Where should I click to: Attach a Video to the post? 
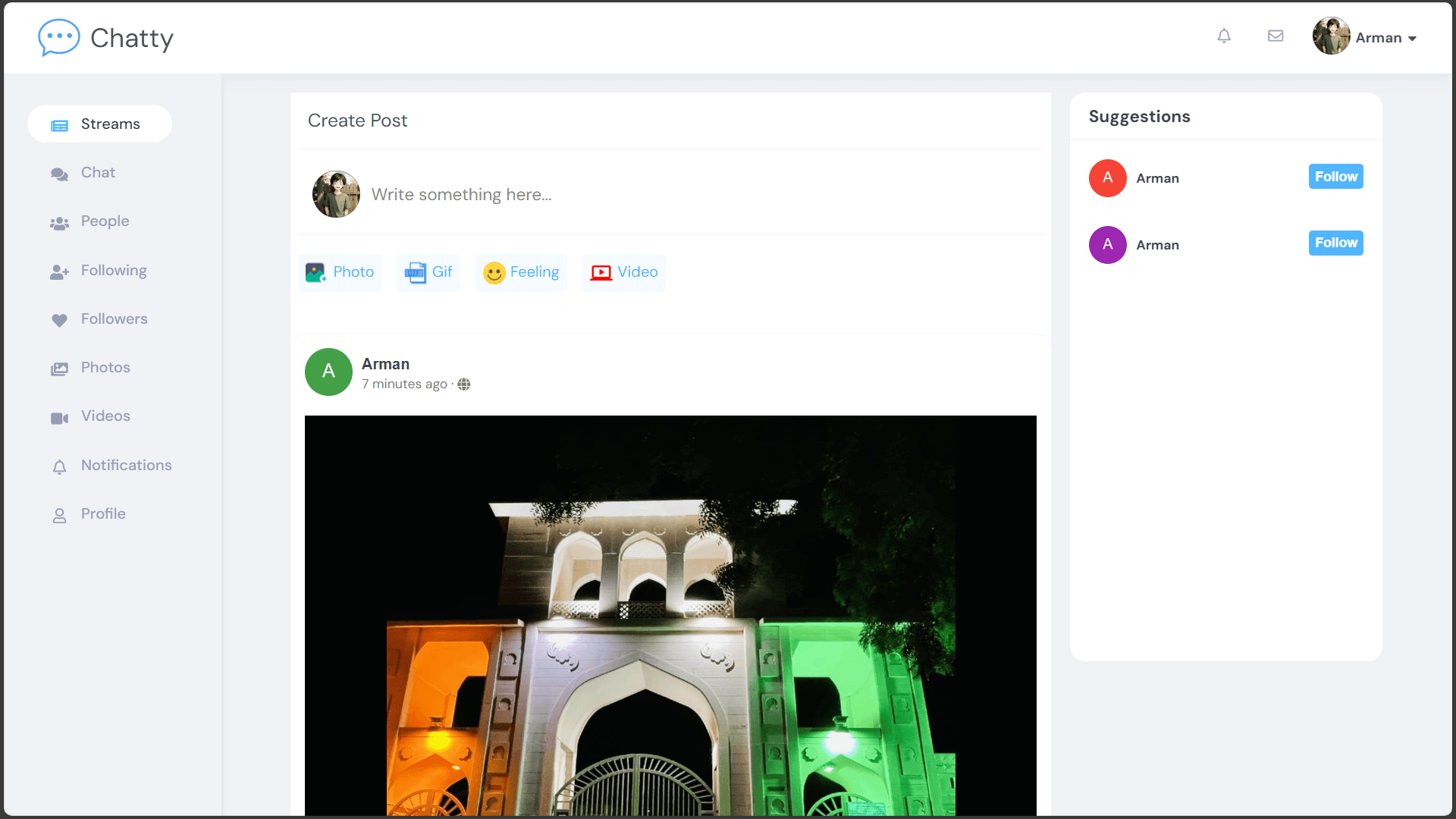coord(624,272)
